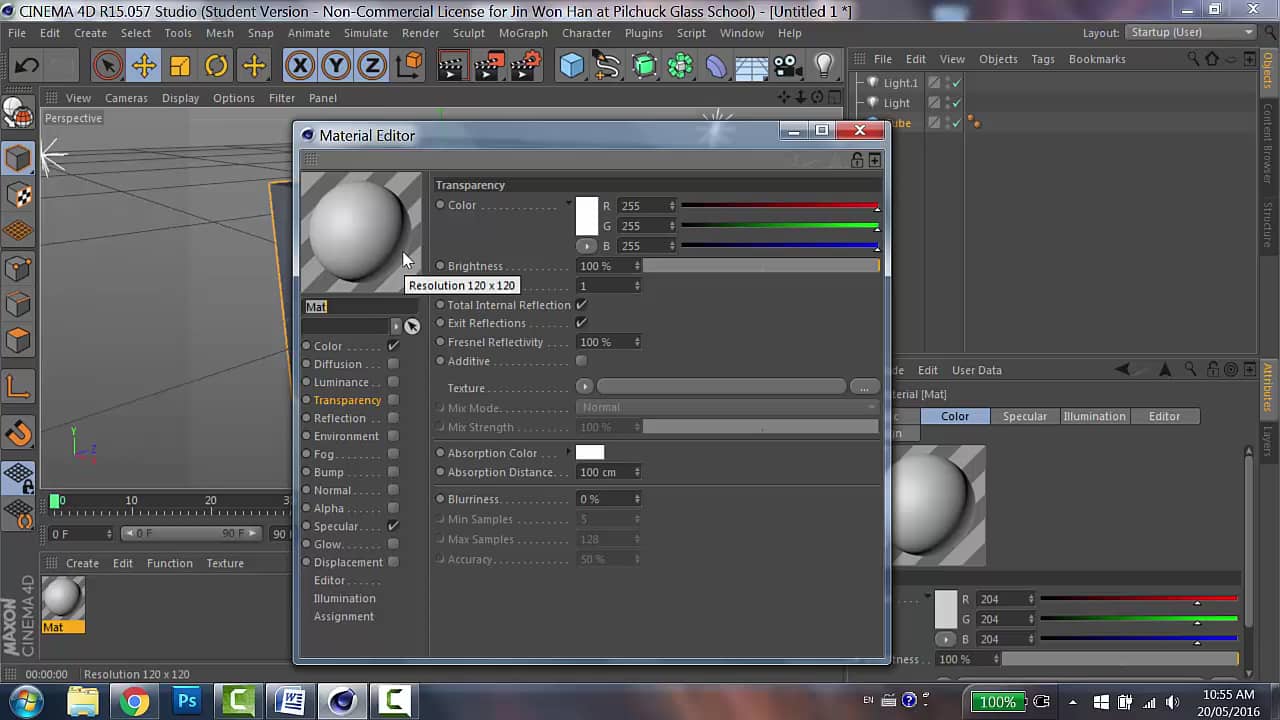Viewport: 1280px width, 720px height.
Task: Click the Absorption Color white swatch
Action: click(x=590, y=453)
